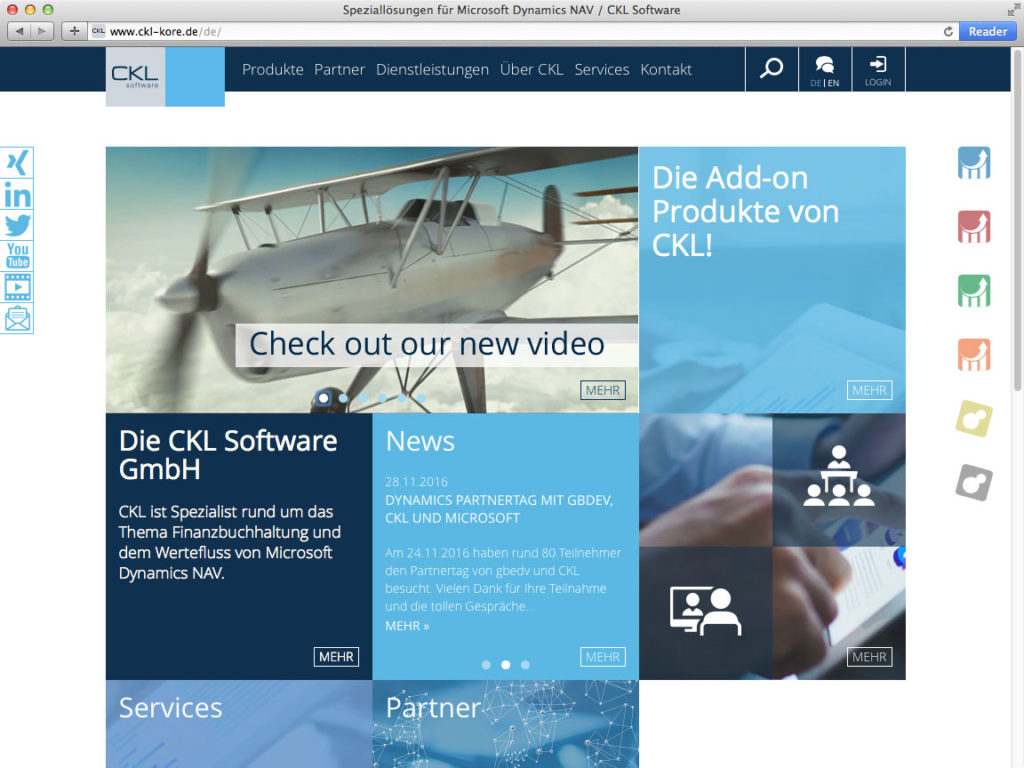
Task: Click the Reader button in address bar
Action: click(987, 31)
